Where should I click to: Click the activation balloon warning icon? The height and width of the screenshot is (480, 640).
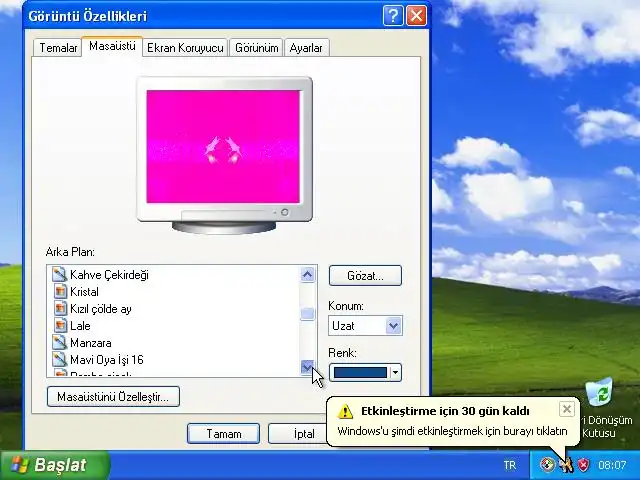coord(345,411)
